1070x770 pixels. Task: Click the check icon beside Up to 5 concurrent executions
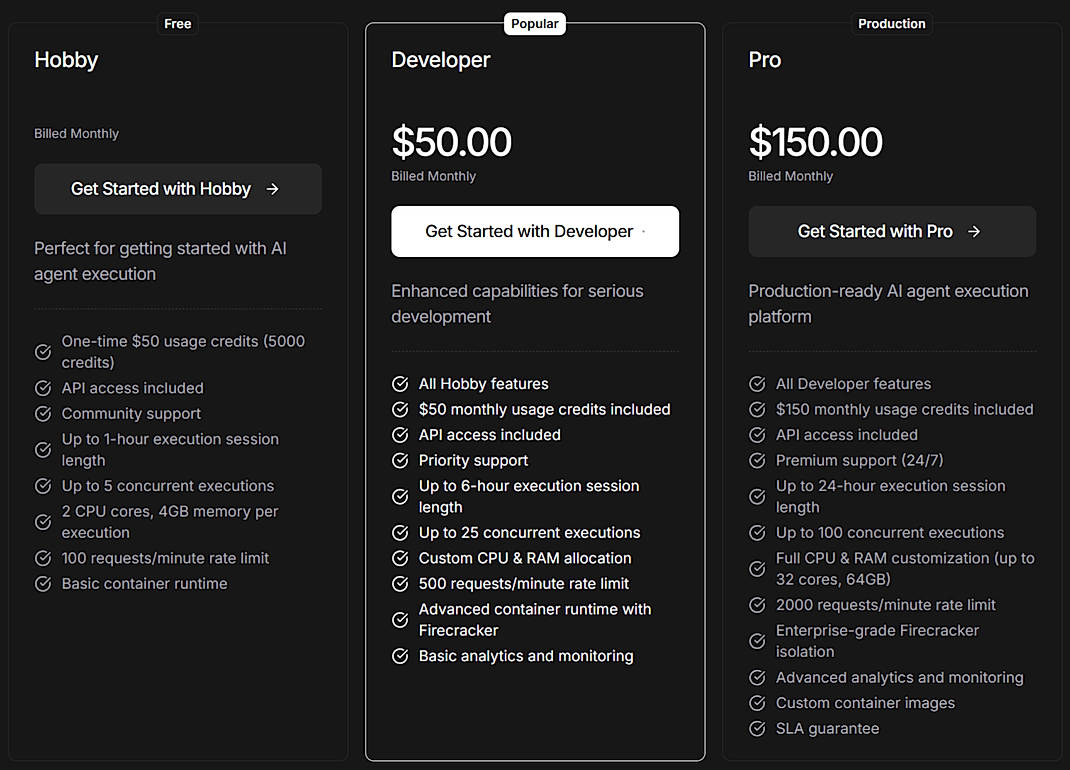[43, 486]
